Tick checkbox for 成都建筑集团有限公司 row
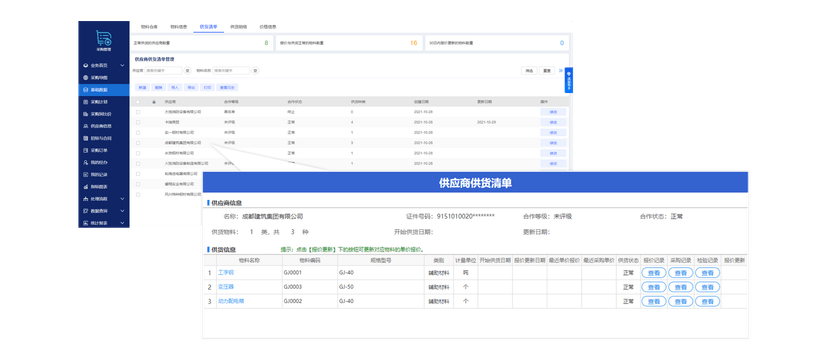 (138, 143)
